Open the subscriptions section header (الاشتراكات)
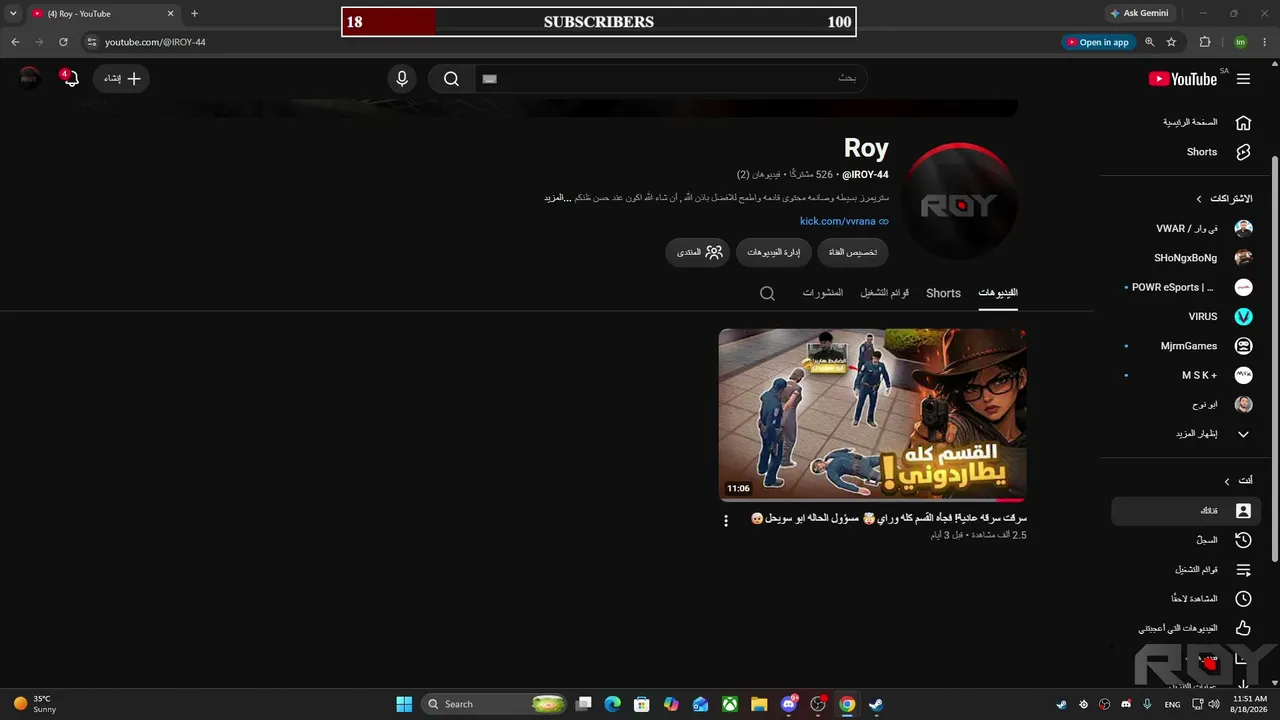 (x=1224, y=199)
